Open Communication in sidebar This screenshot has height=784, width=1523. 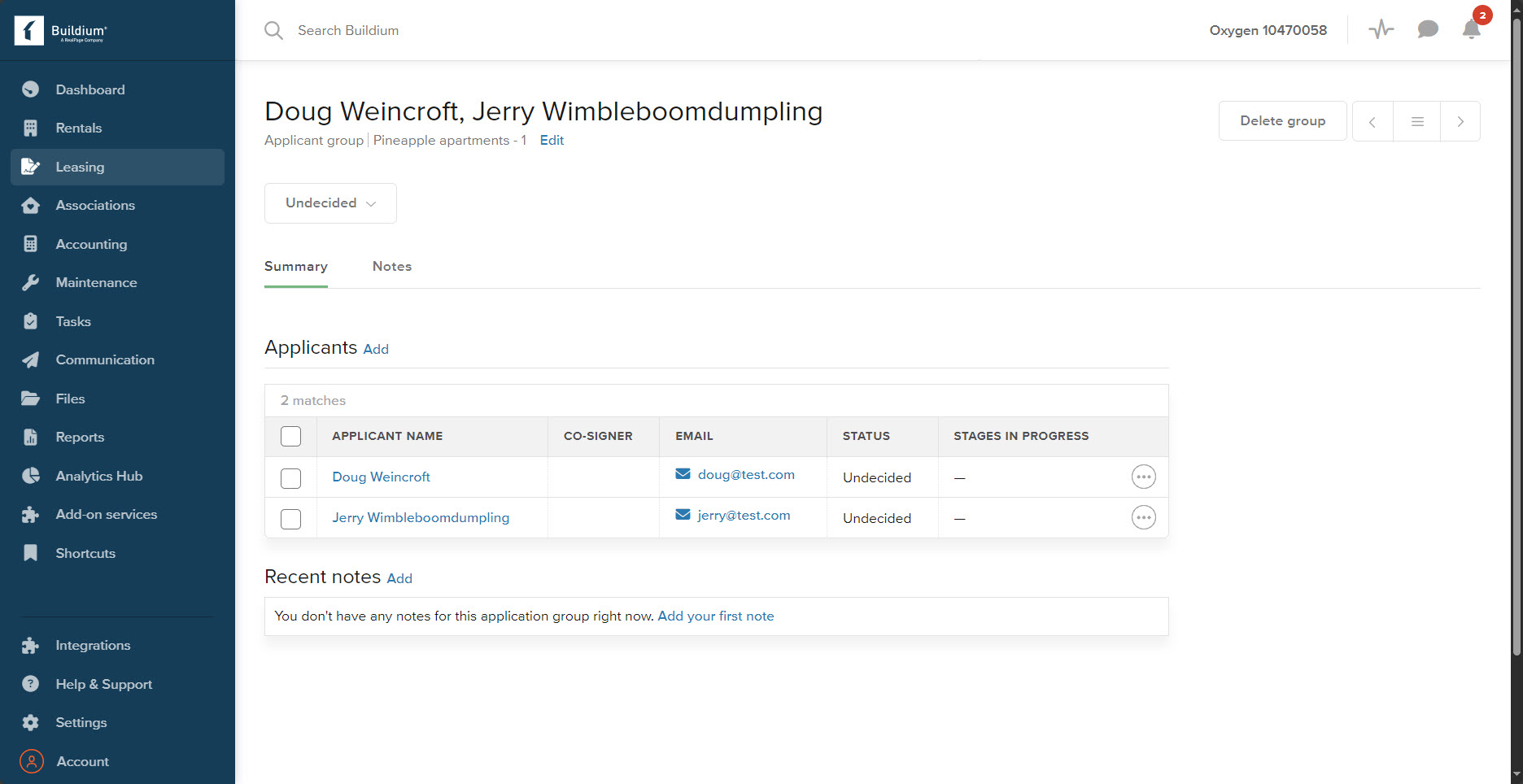click(x=117, y=359)
